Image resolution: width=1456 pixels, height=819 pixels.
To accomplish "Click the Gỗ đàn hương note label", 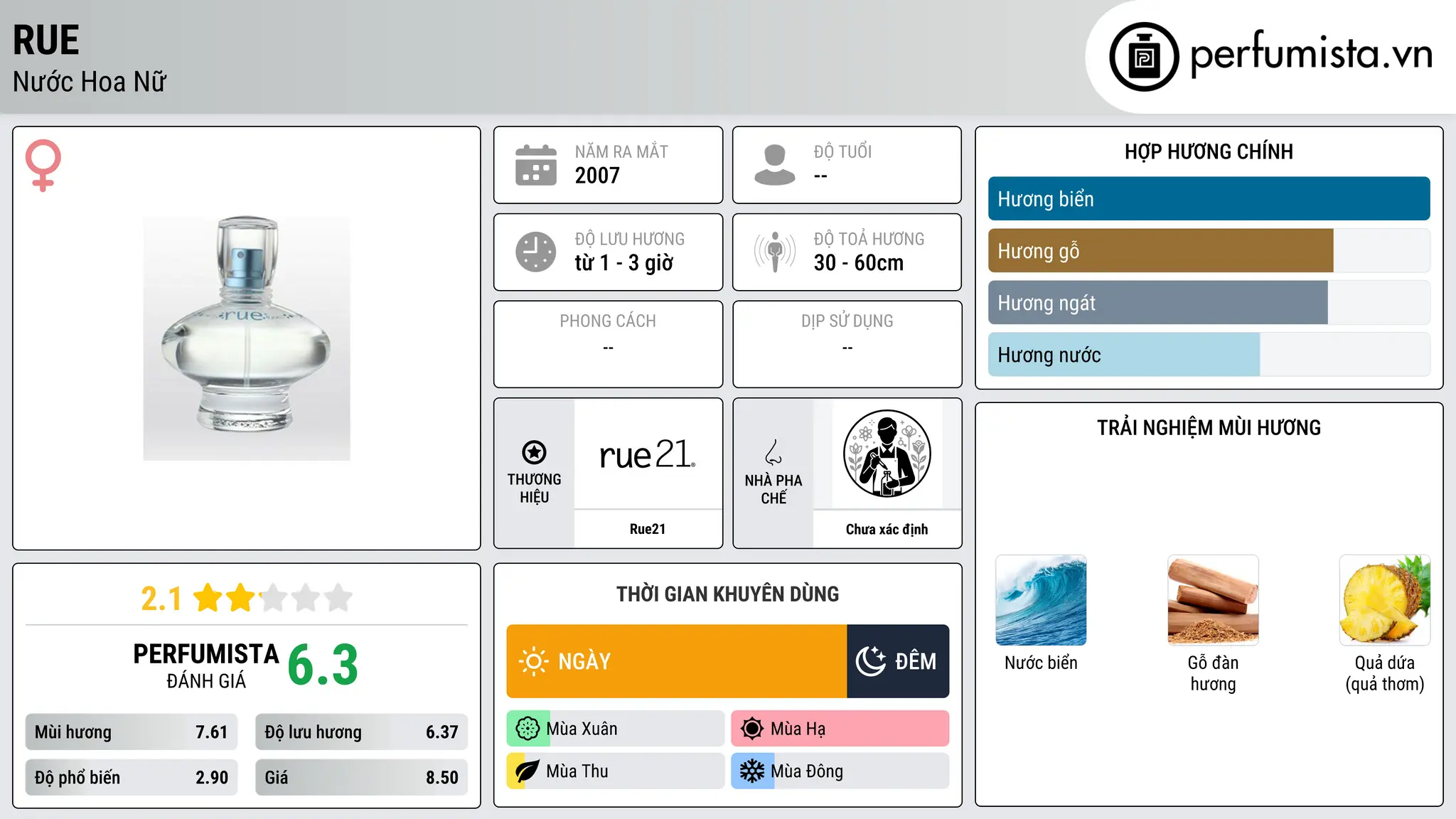I will pyautogui.click(x=1213, y=673).
